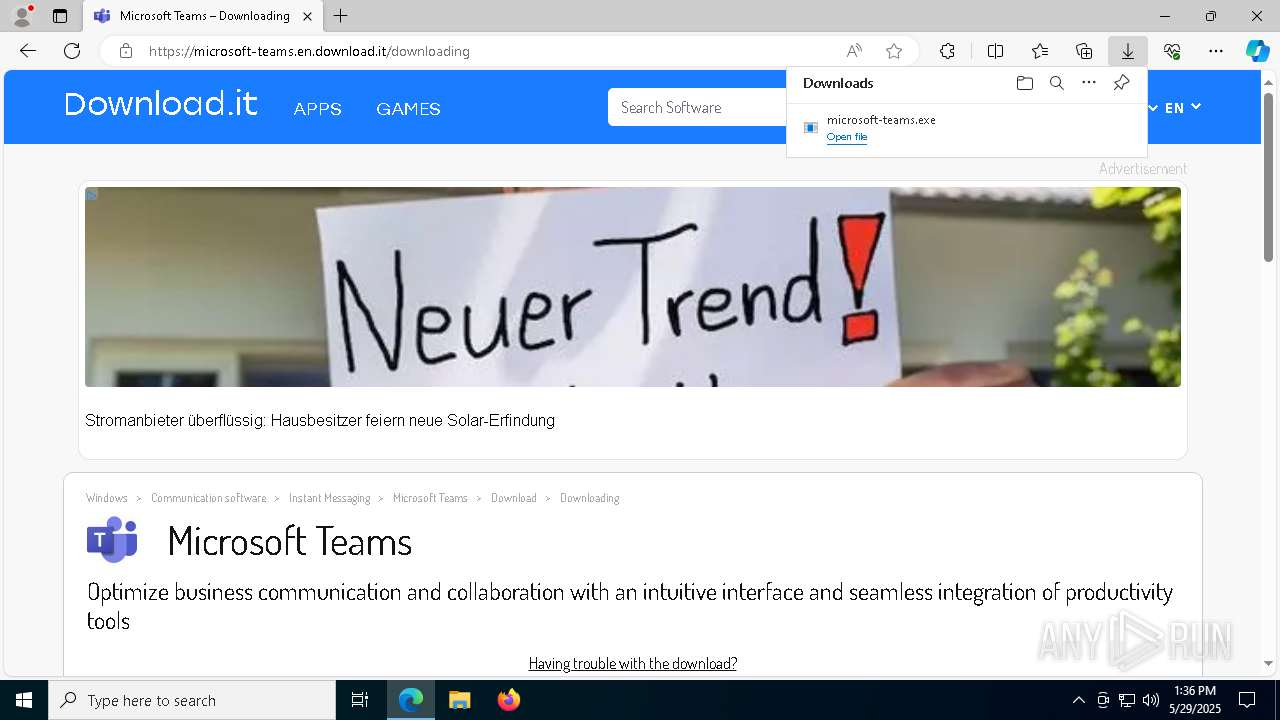Open downloads folder from Downloads panel
The height and width of the screenshot is (720, 1280).
(x=1024, y=83)
